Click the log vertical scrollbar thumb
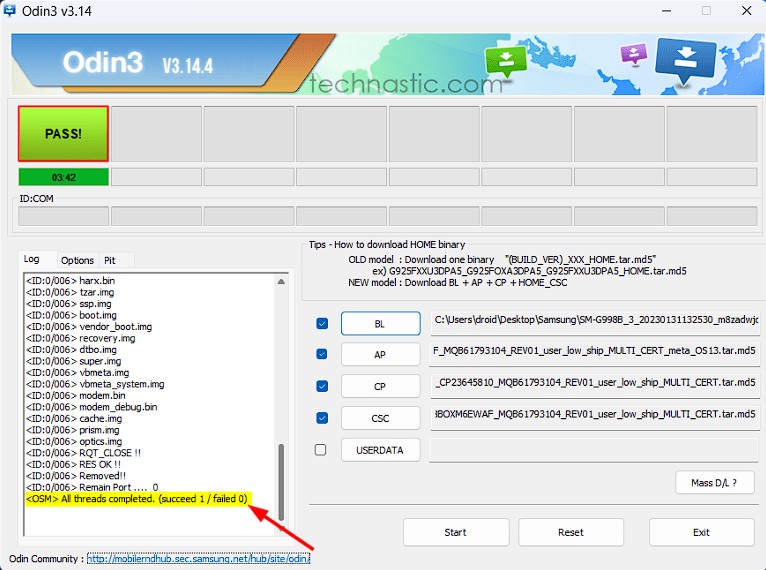 [281, 482]
